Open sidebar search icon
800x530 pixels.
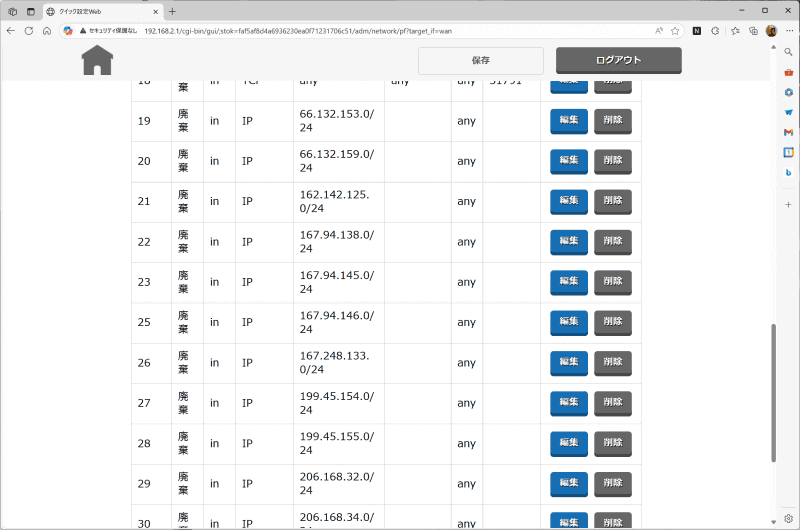point(788,52)
